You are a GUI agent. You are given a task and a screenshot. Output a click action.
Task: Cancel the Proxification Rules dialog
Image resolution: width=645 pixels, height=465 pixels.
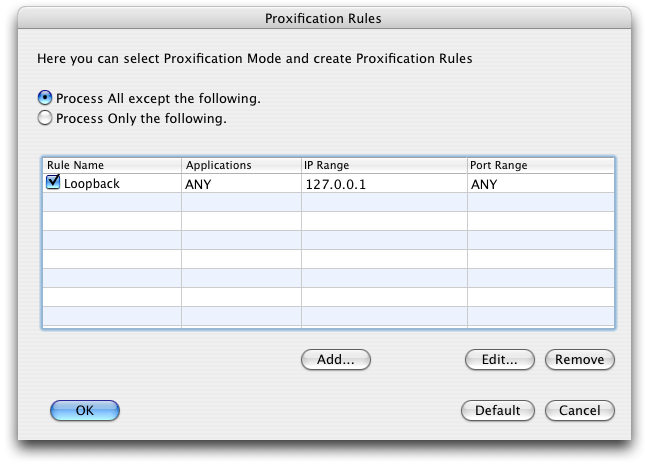579,410
